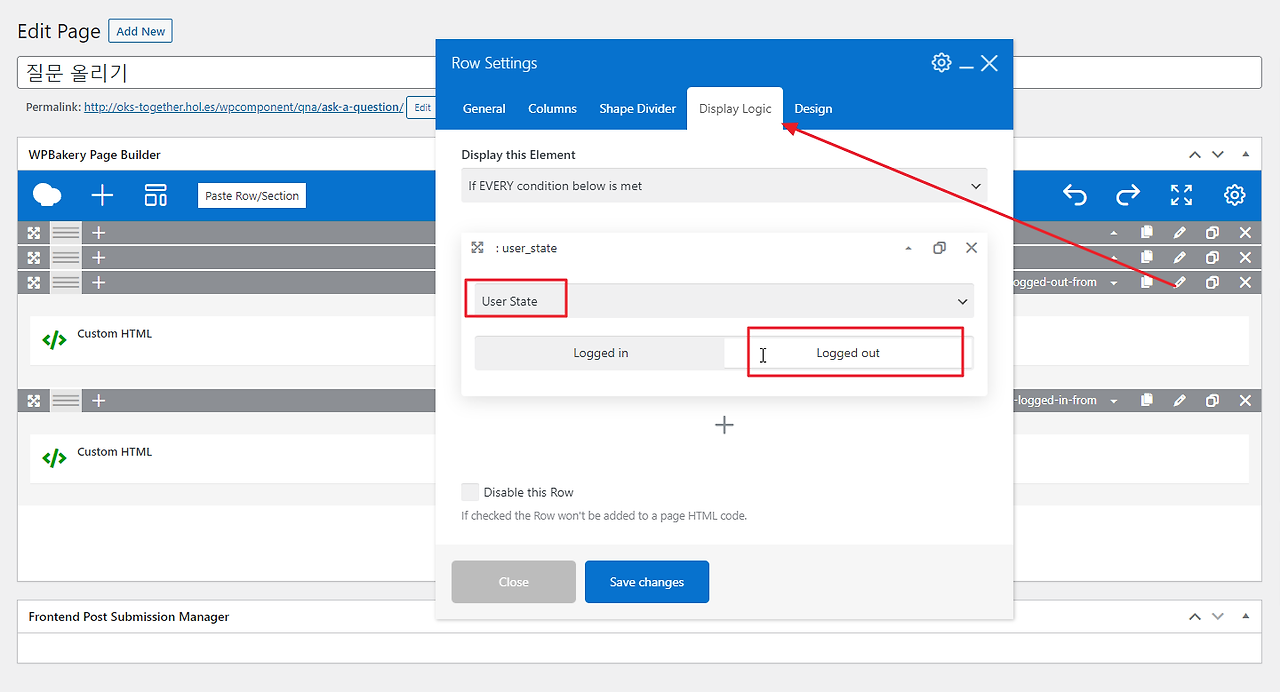Add column to the logged-in-from row

tap(98, 400)
